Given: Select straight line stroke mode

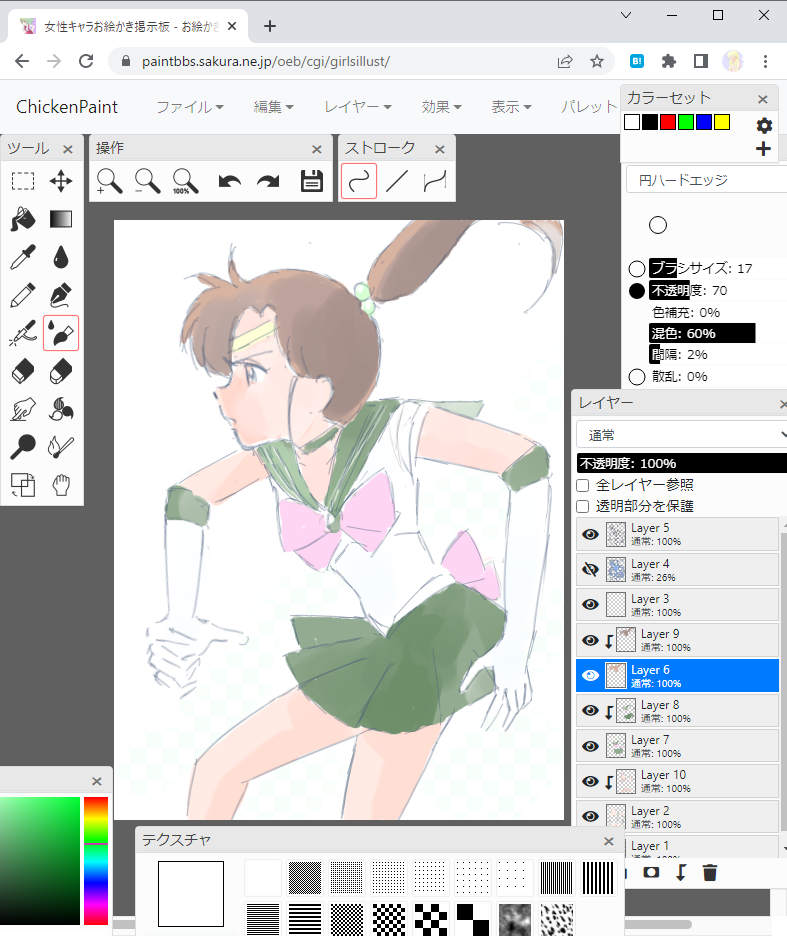Looking at the screenshot, I should pos(397,181).
